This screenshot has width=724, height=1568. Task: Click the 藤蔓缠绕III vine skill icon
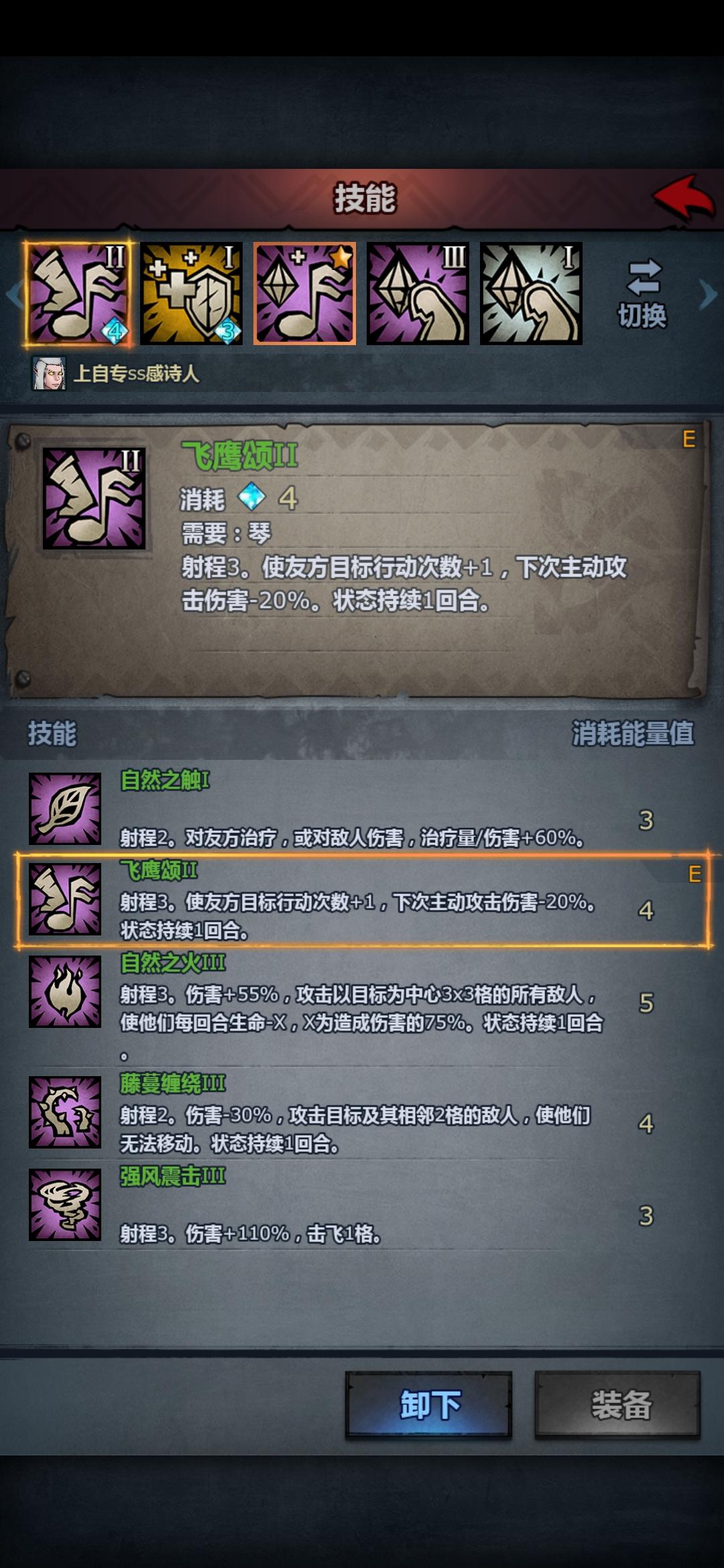tap(65, 1112)
